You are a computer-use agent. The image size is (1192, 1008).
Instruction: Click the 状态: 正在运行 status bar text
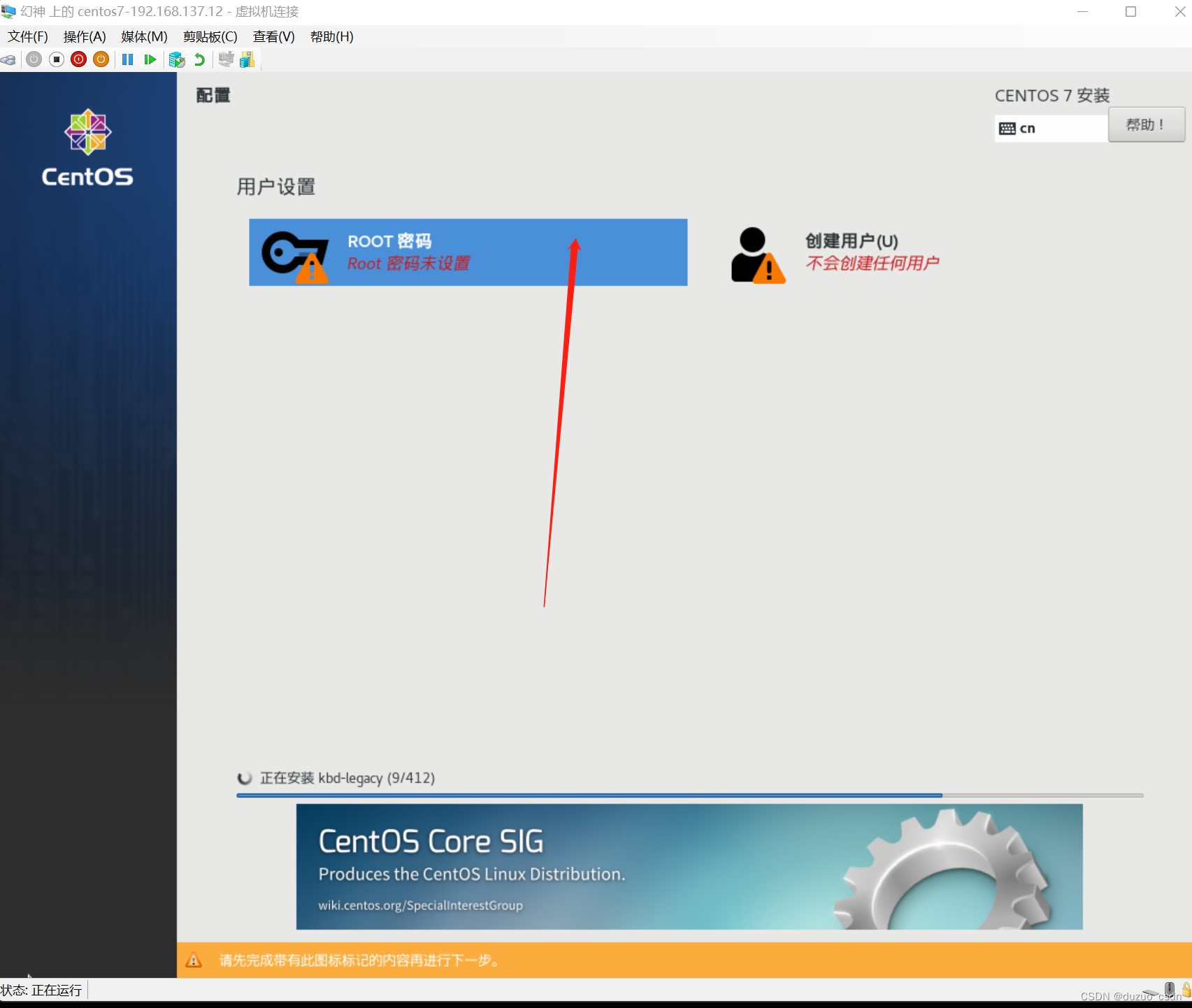point(41,991)
